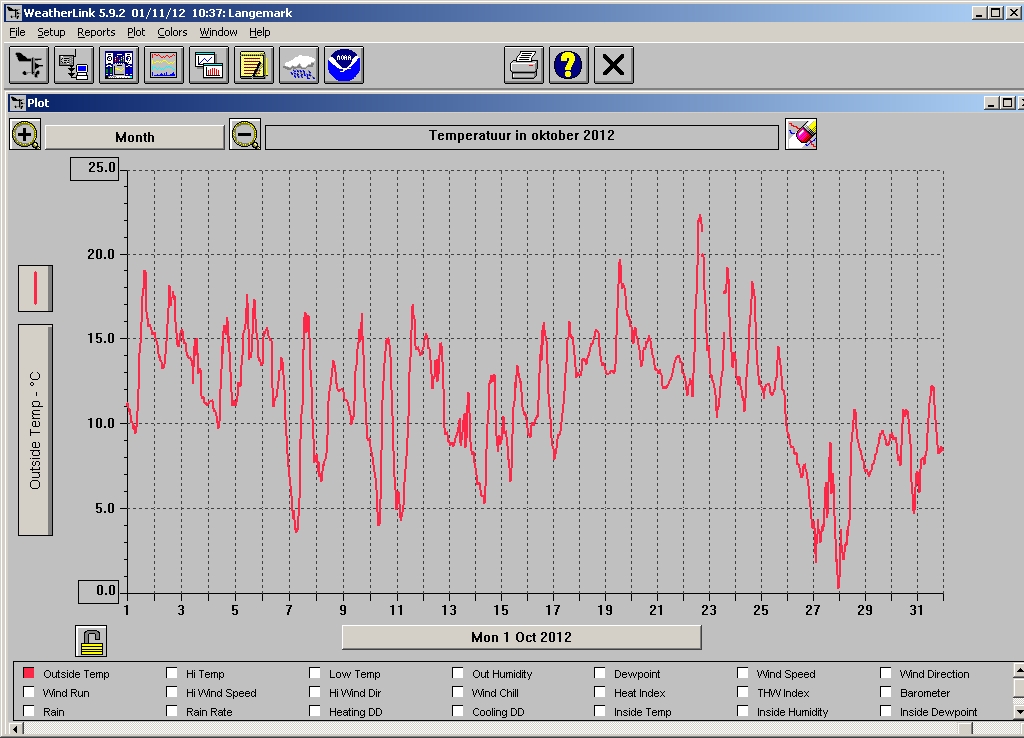Image resolution: width=1024 pixels, height=738 pixels.
Task: Maximize the Plot child window
Action: pyautogui.click(x=1008, y=103)
